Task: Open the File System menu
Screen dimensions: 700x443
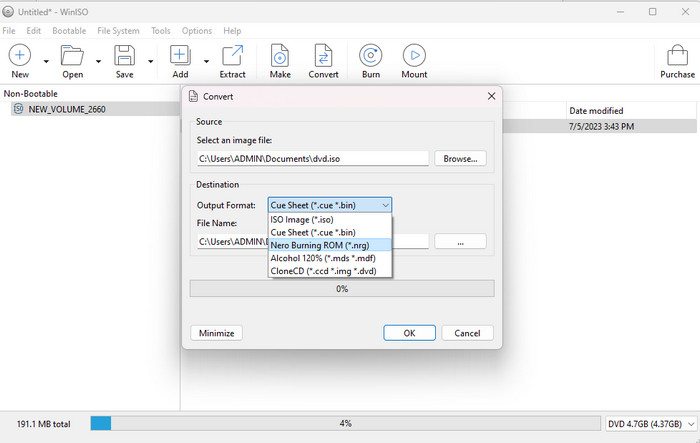Action: [x=118, y=31]
